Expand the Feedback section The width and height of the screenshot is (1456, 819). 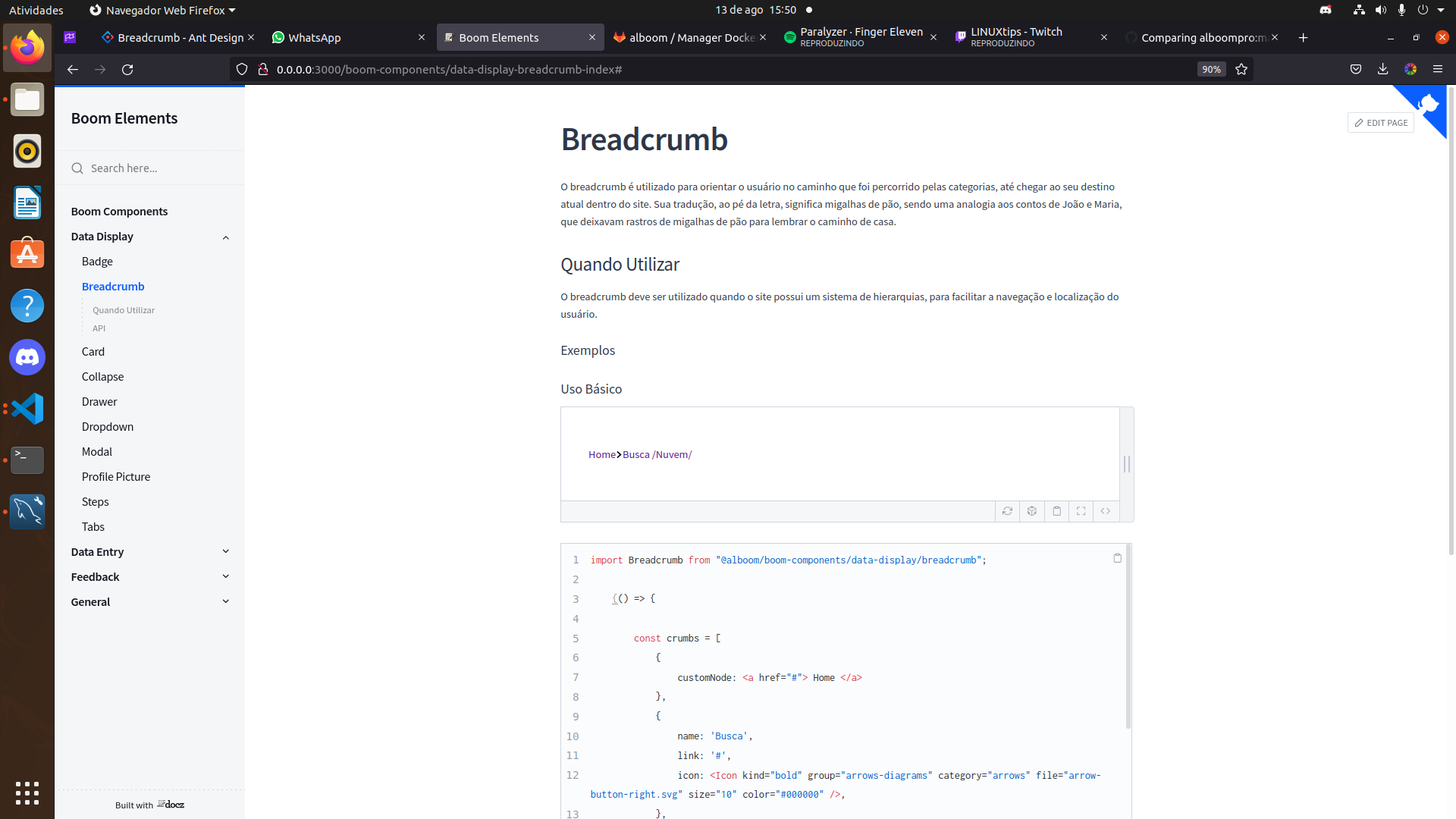(225, 576)
